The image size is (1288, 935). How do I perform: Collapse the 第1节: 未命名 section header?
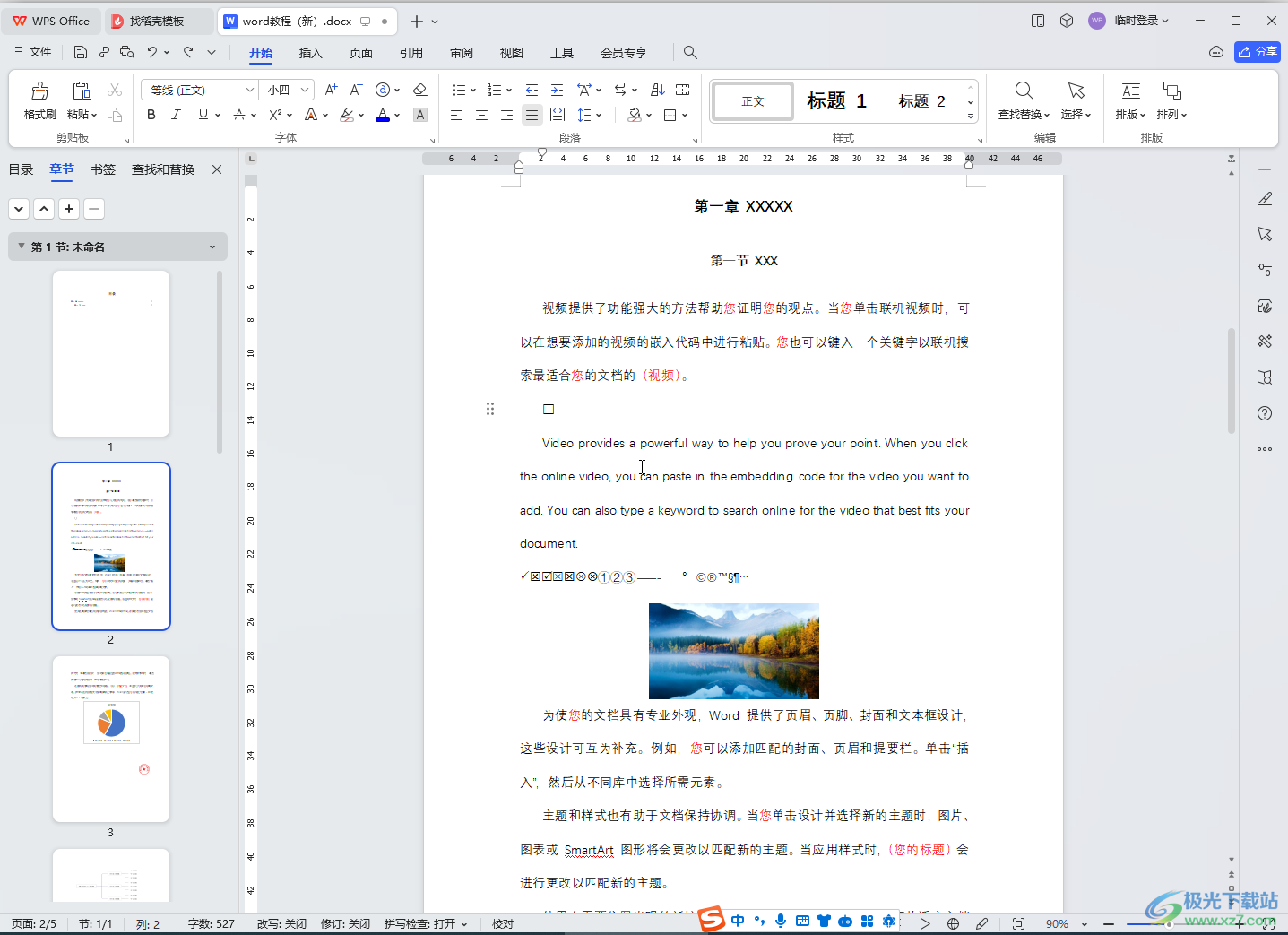click(x=20, y=247)
